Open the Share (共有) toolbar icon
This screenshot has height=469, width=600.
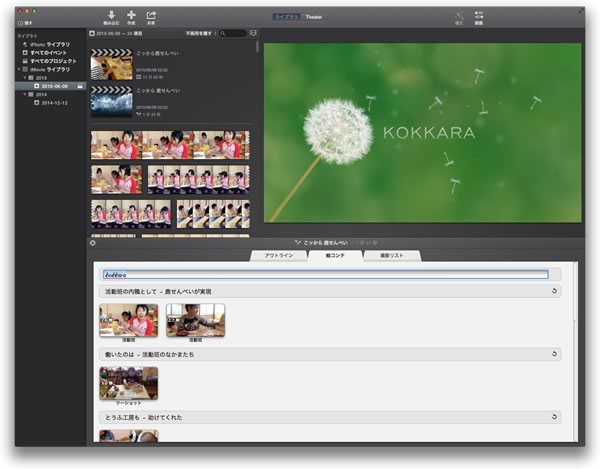(x=151, y=15)
